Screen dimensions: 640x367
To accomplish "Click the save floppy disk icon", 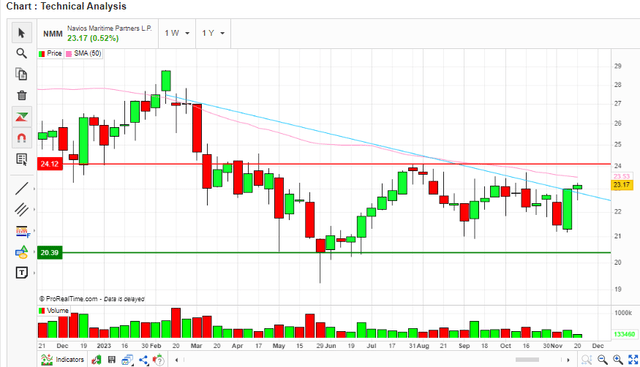I will pyautogui.click(x=111, y=360).
